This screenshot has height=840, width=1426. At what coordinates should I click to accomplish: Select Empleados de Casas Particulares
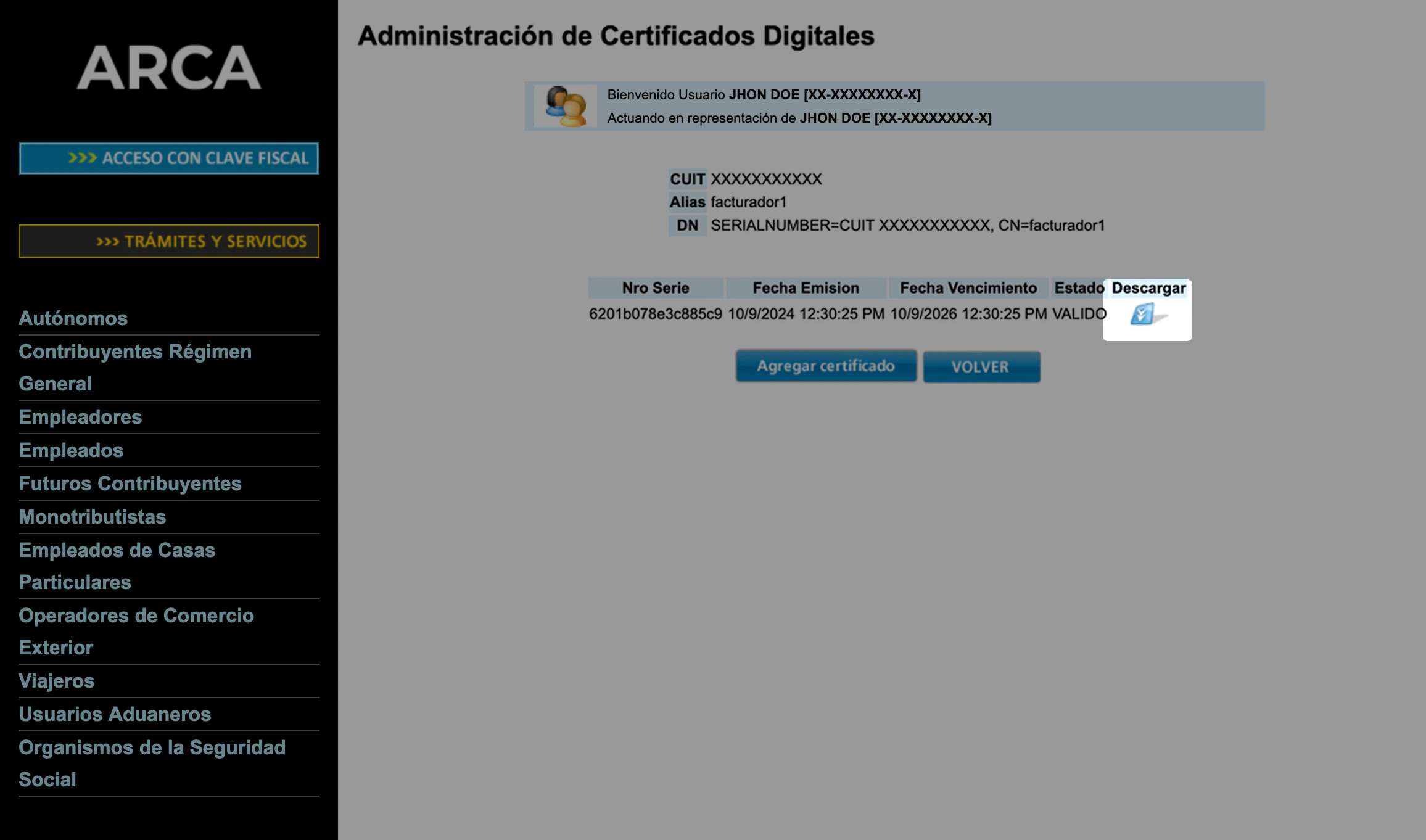coord(117,566)
